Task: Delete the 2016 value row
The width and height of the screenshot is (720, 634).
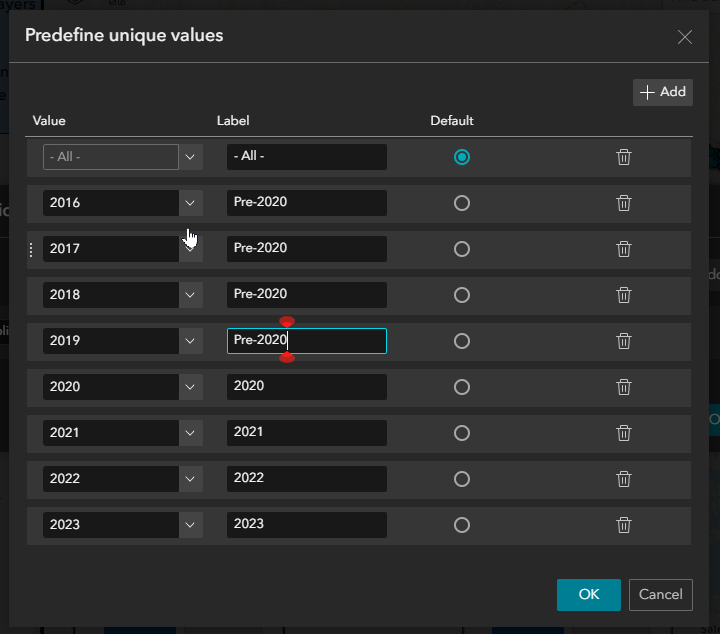Action: click(x=624, y=203)
